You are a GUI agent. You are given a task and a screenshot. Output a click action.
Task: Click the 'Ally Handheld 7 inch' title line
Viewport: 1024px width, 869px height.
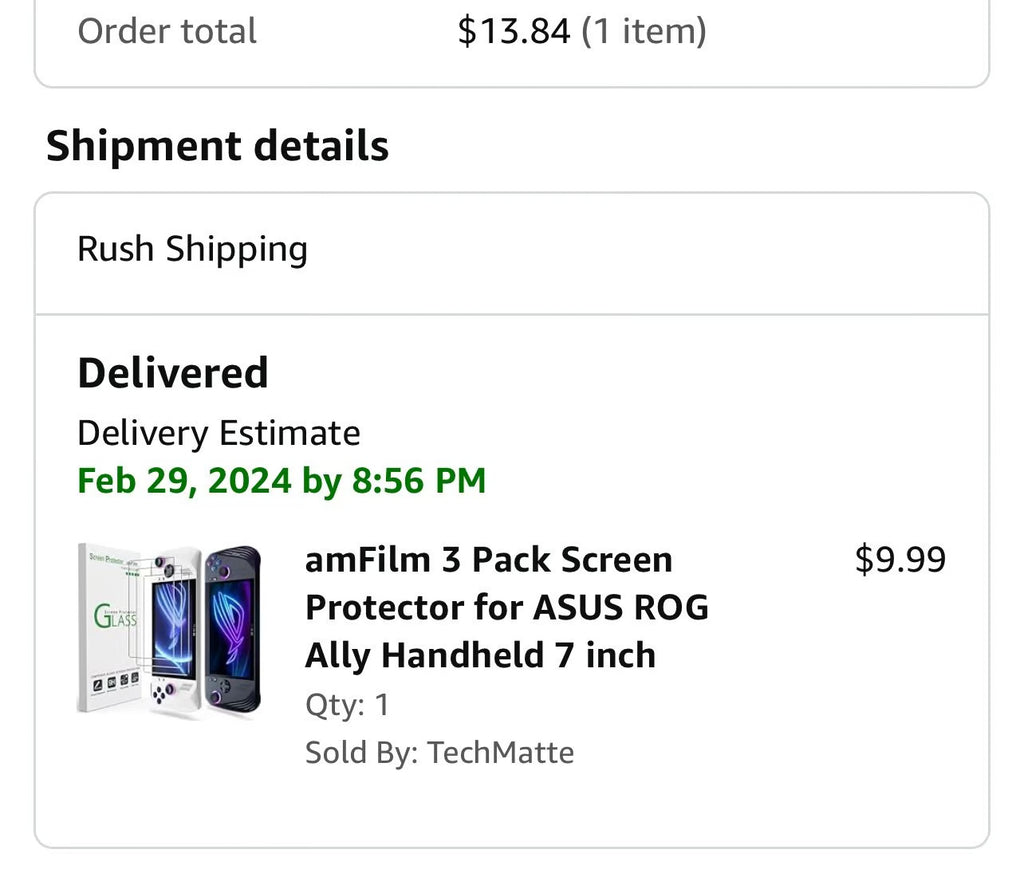pyautogui.click(x=480, y=655)
